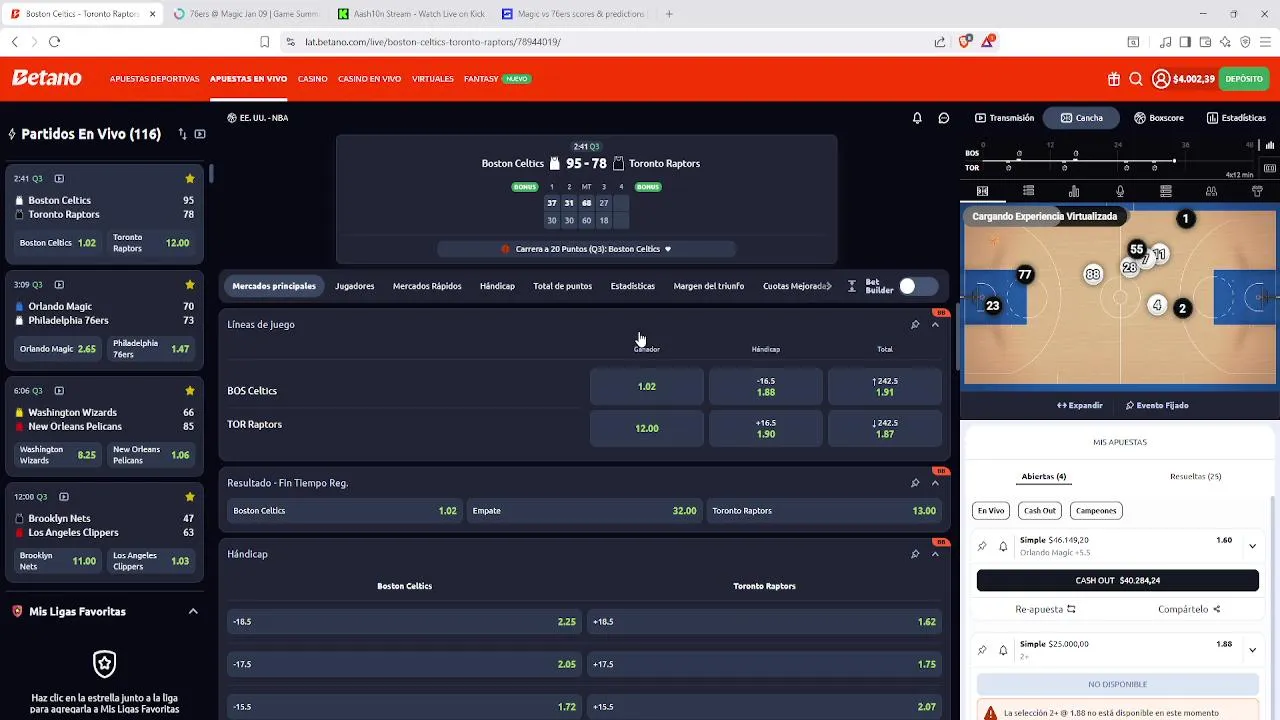Click the collapse sidebar icon beside Partidos En Vivo
The image size is (1280, 720).
pyautogui.click(x=200, y=134)
